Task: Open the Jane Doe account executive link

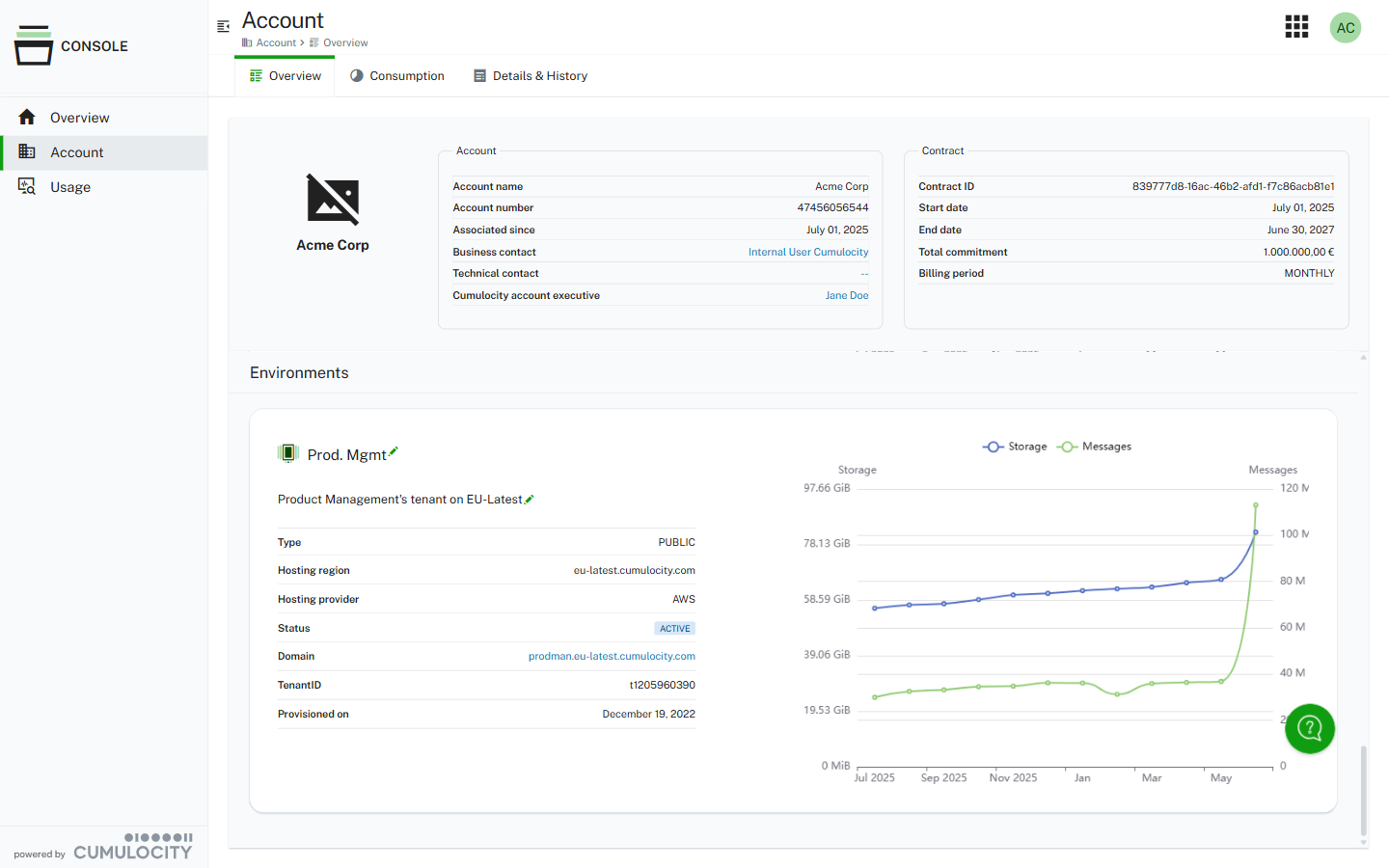Action: click(847, 295)
